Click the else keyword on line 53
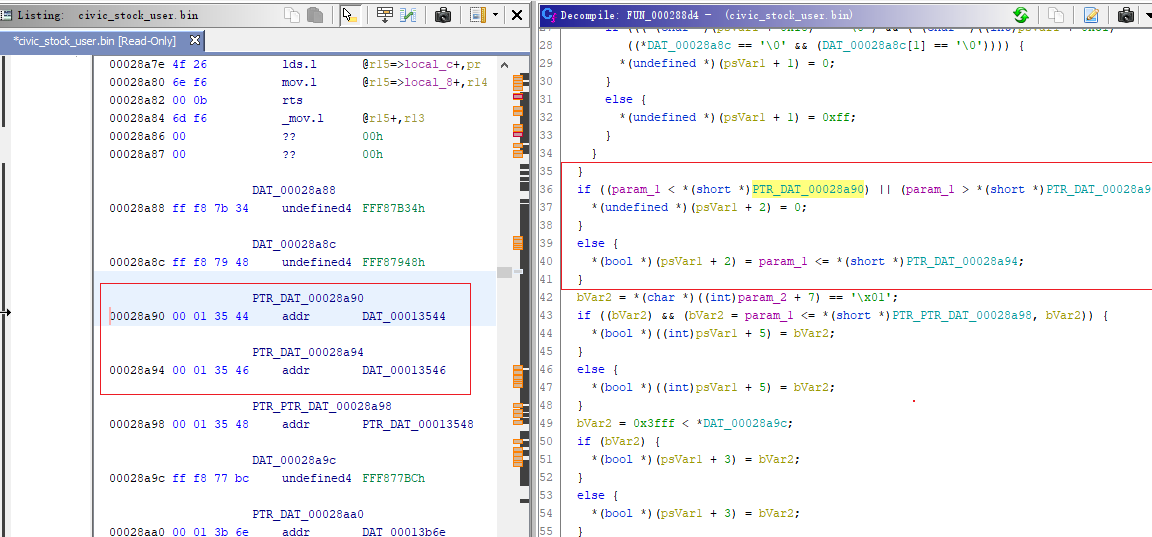 pyautogui.click(x=591, y=496)
